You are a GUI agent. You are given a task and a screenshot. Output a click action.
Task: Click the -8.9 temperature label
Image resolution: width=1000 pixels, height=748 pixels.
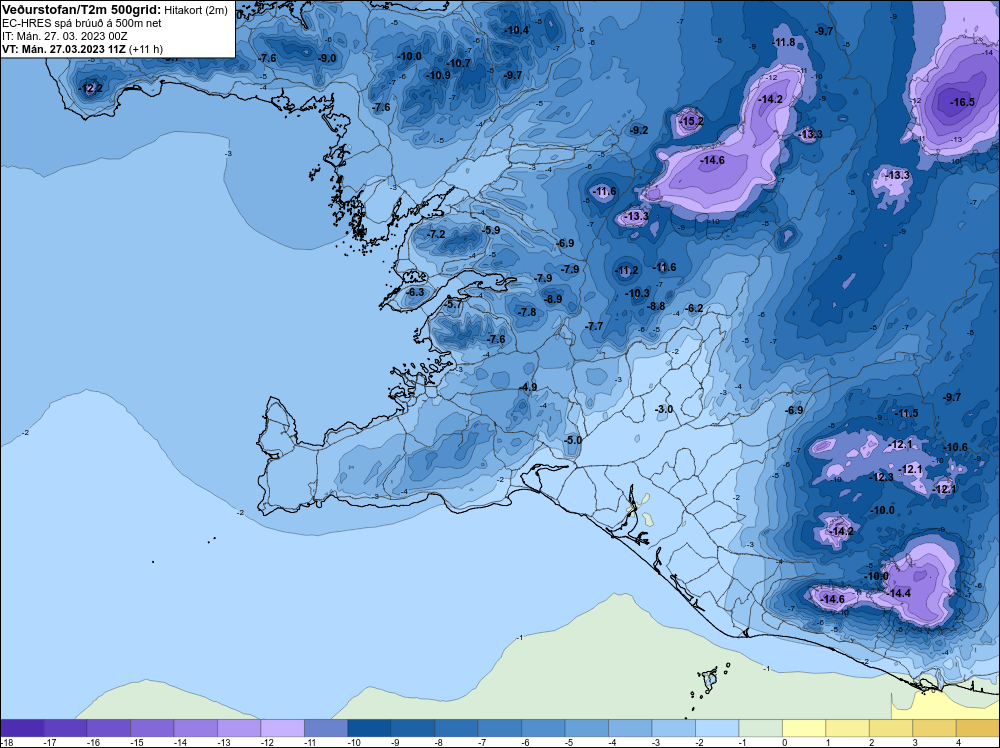[x=553, y=299]
